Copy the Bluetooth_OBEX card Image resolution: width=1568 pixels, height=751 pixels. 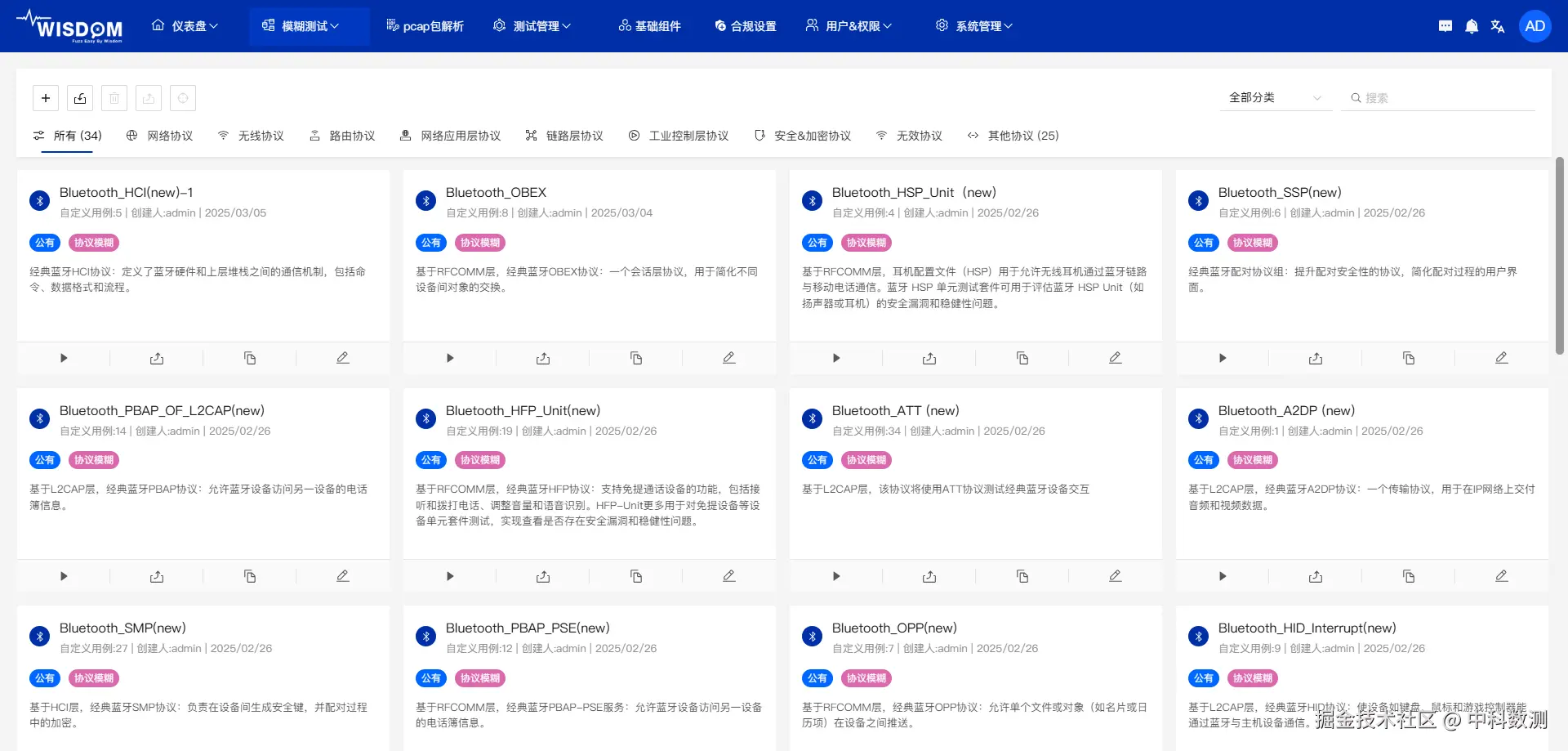coord(636,358)
